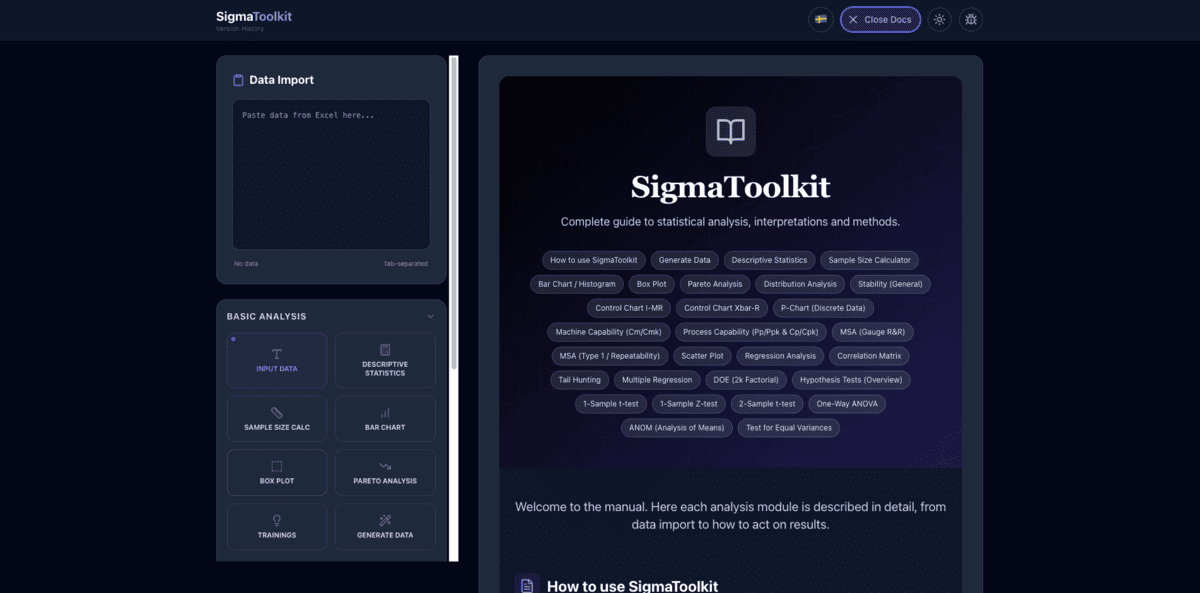This screenshot has height=593, width=1200.
Task: Click the SigmaToolkit logo in the header
Action: 254,16
